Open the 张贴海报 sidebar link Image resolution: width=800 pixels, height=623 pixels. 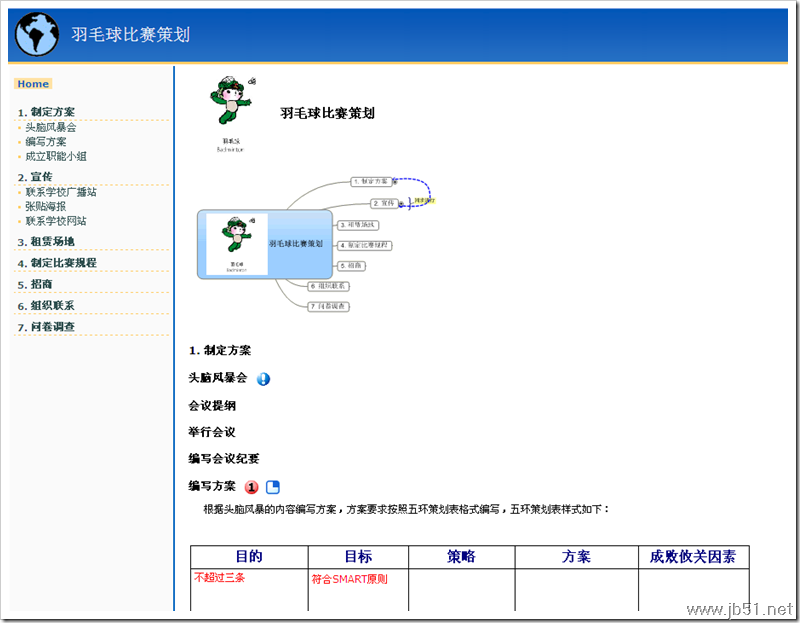[x=46, y=206]
